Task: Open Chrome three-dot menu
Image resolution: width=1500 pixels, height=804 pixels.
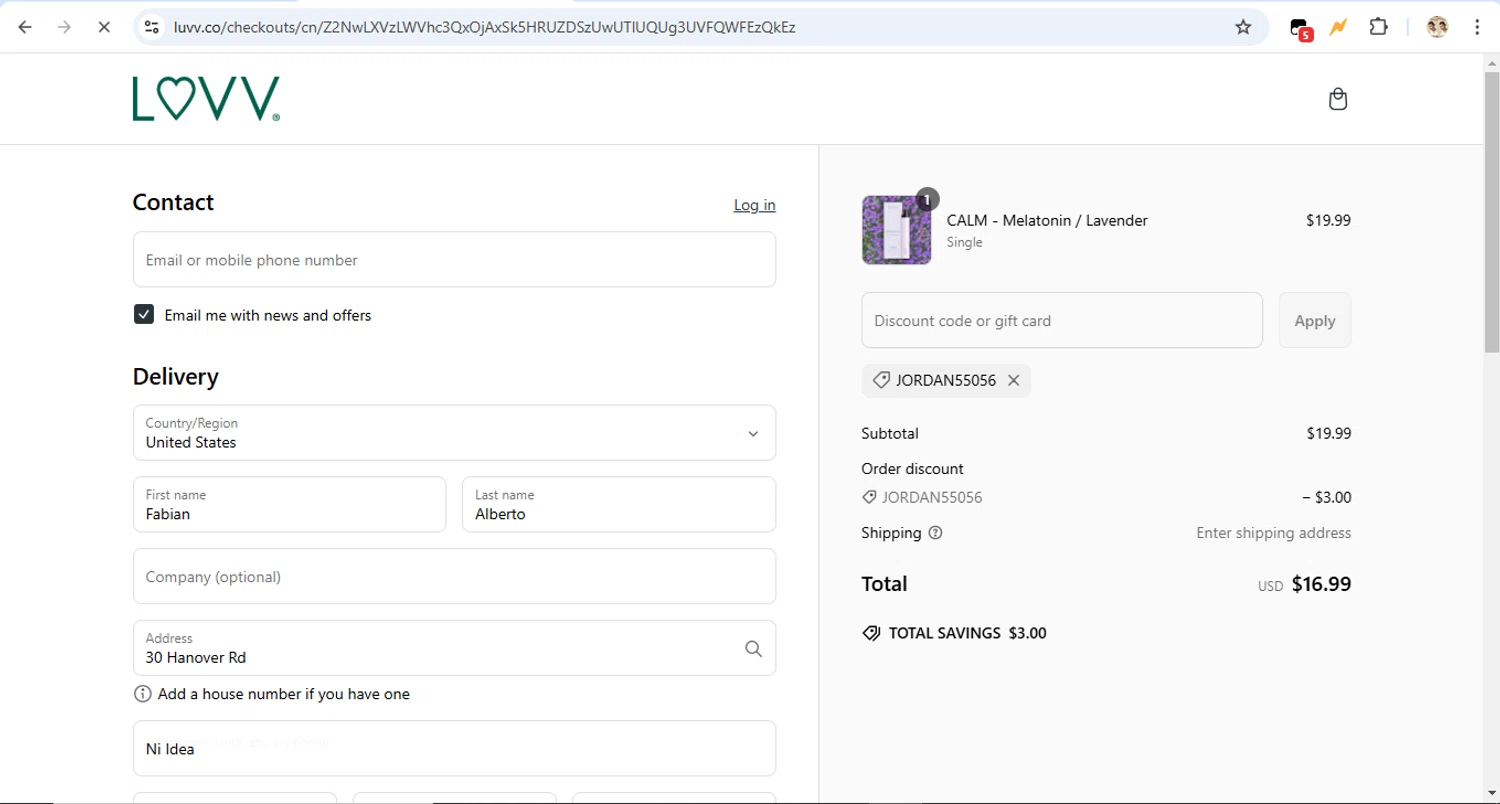Action: pos(1477,27)
